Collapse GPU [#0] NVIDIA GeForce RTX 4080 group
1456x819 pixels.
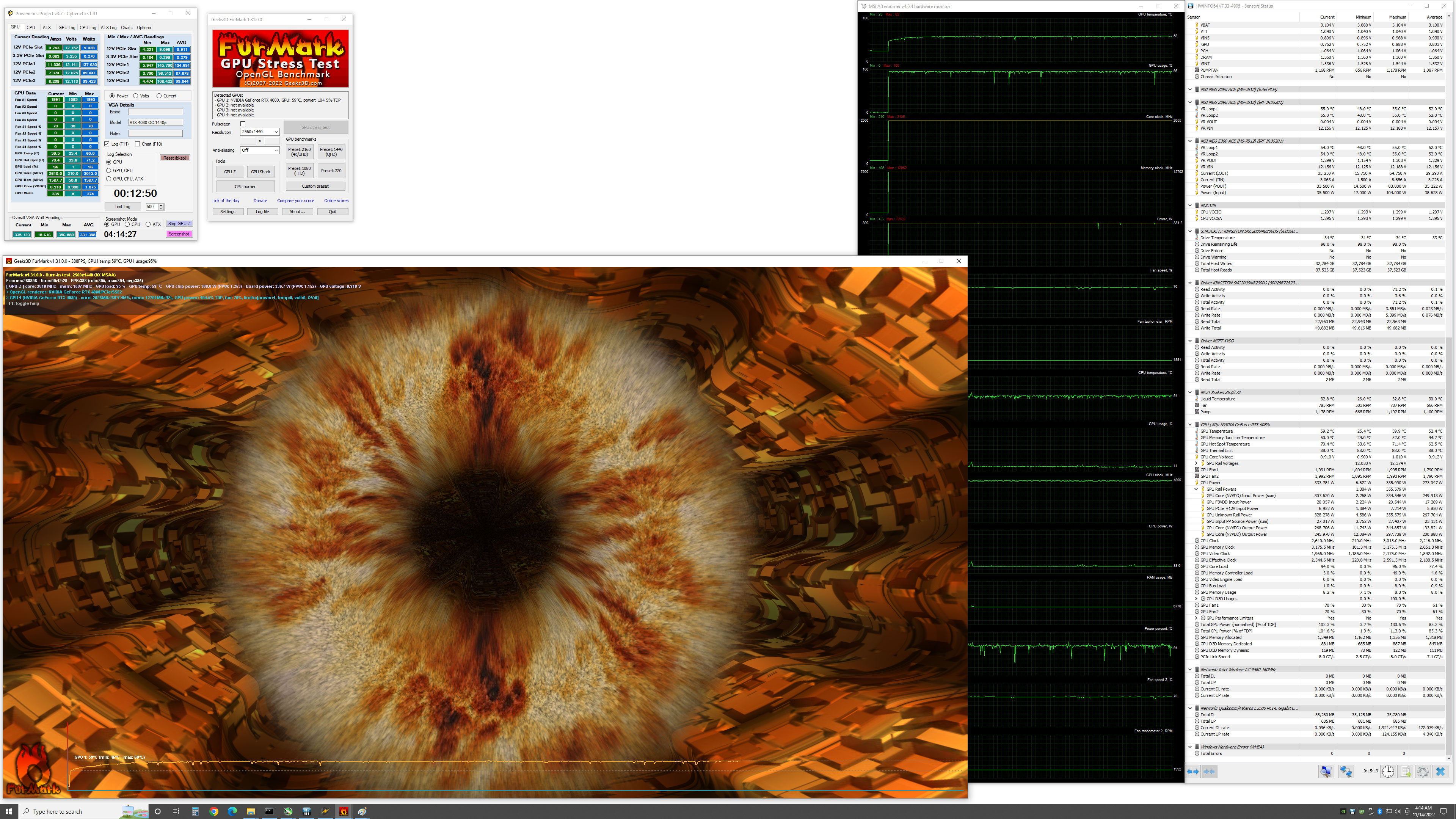(x=1190, y=425)
